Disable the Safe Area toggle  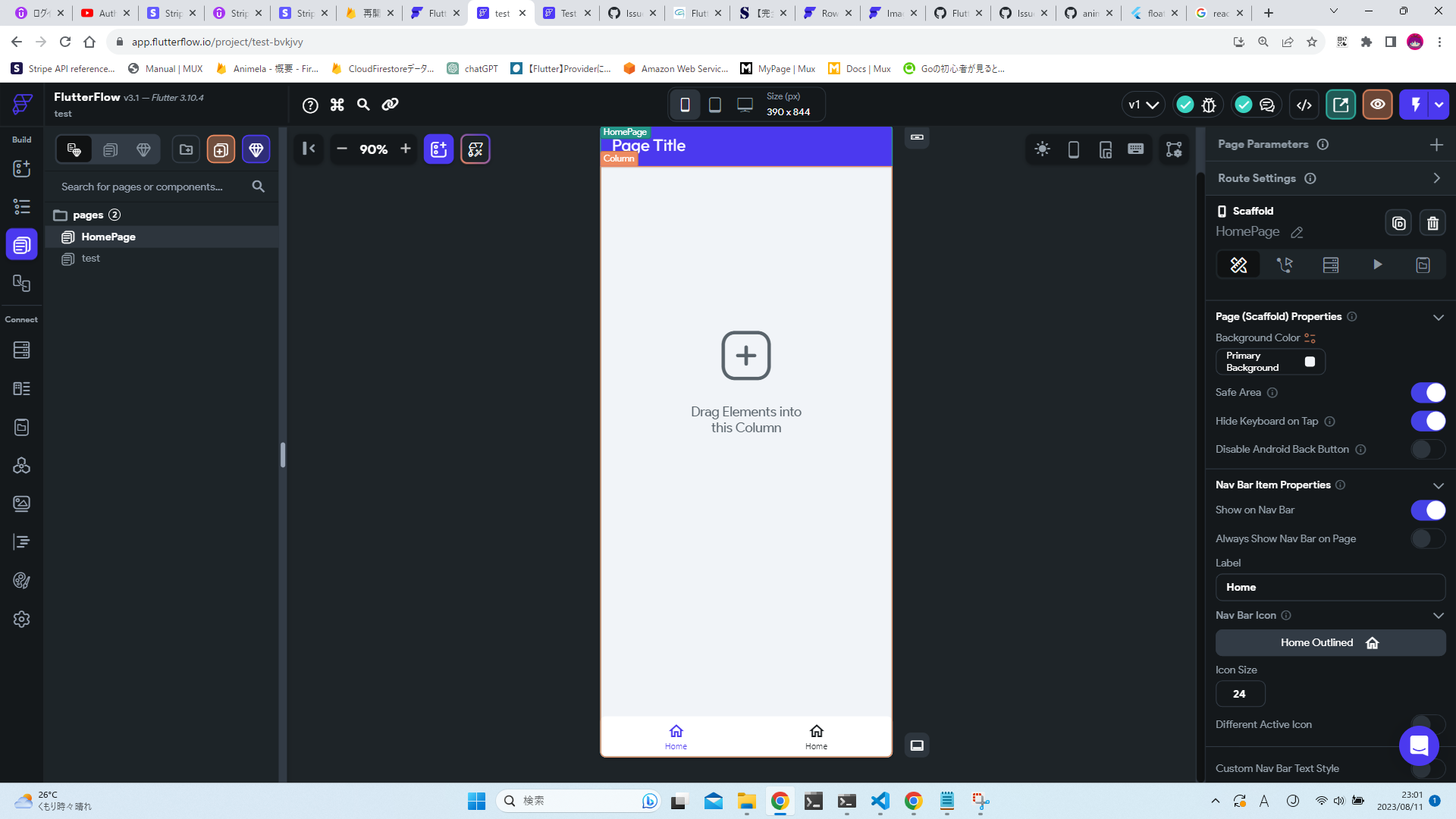coord(1428,392)
